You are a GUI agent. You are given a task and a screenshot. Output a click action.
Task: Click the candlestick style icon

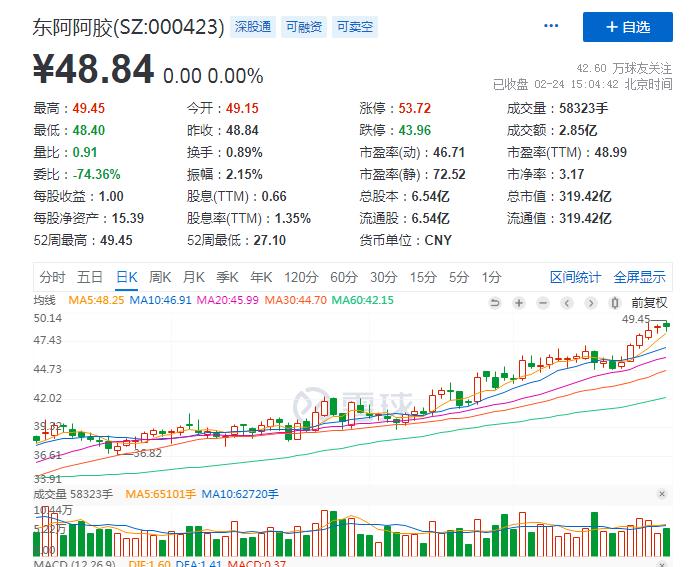615,303
